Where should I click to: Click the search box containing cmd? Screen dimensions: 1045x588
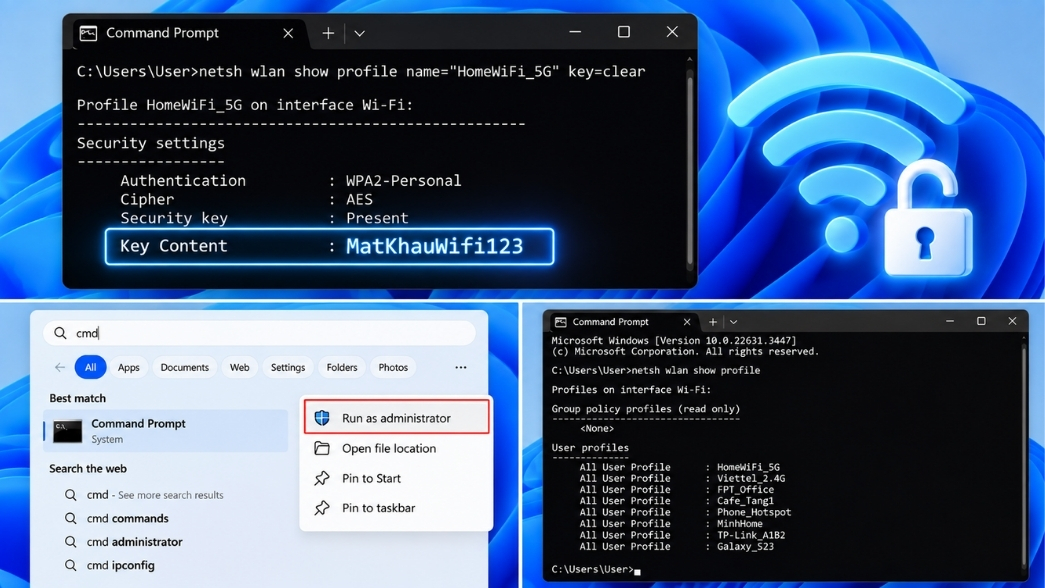point(259,333)
